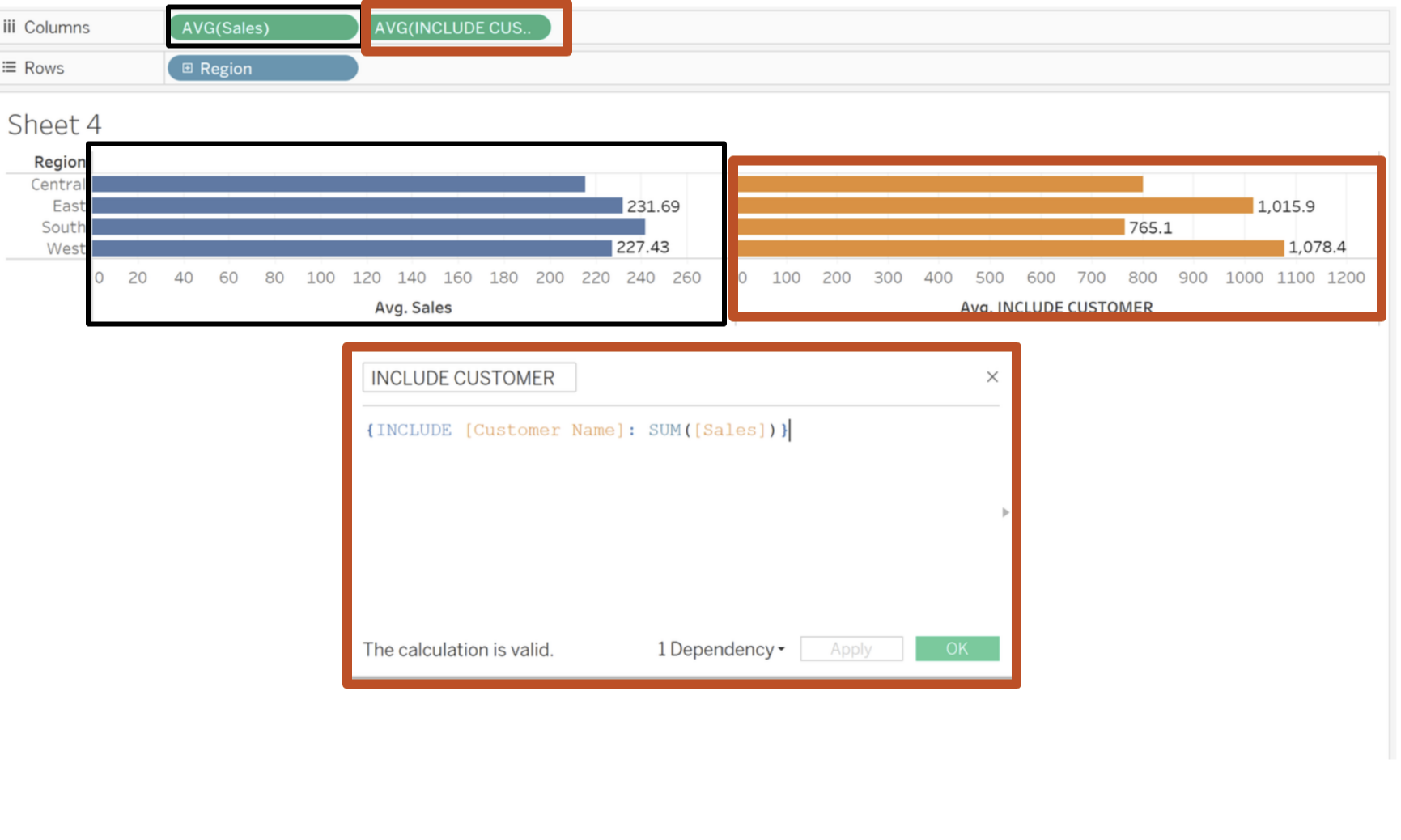The width and height of the screenshot is (1401, 840).
Task: Select the orange East bar
Action: click(x=996, y=206)
